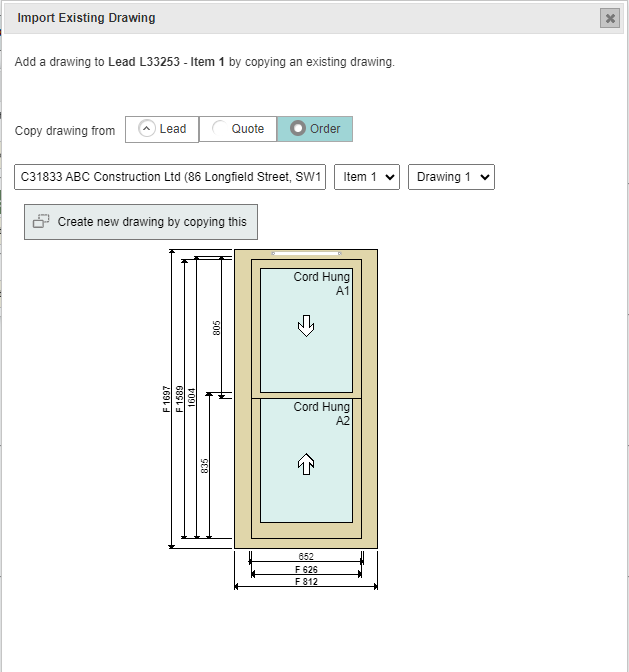Click the F 812 overall width dimension
Screen dimensions: 629x672
coord(306,581)
